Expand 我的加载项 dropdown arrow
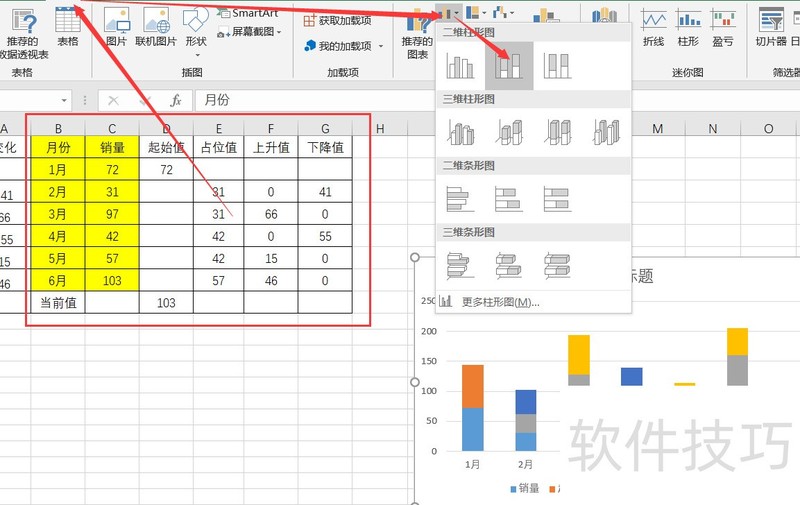Viewport: 800px width, 505px height. [380, 46]
